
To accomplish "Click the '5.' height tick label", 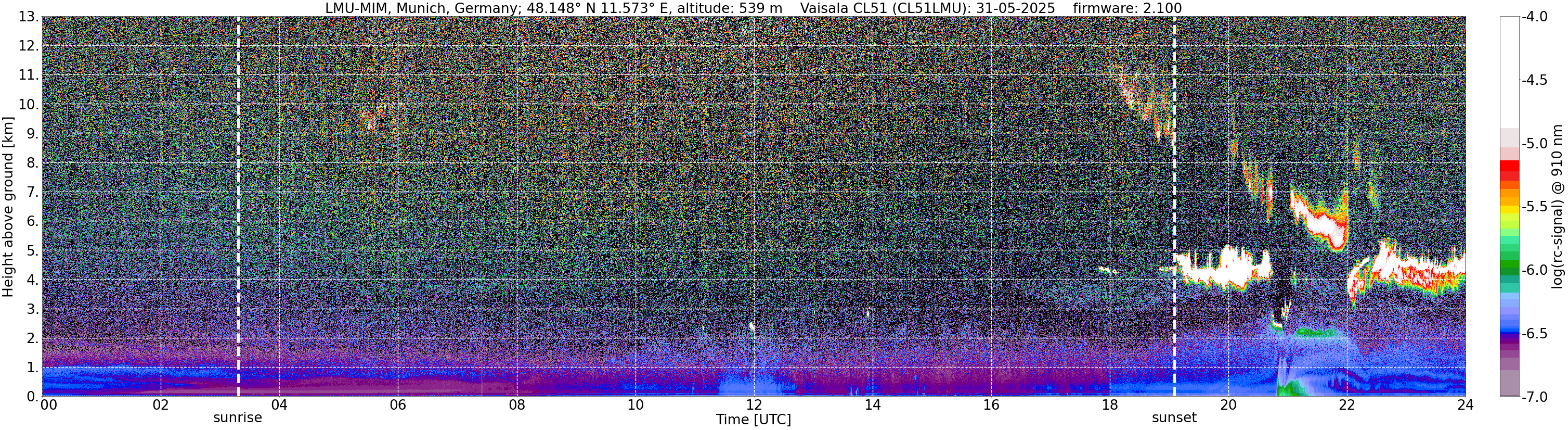I will click(x=32, y=250).
